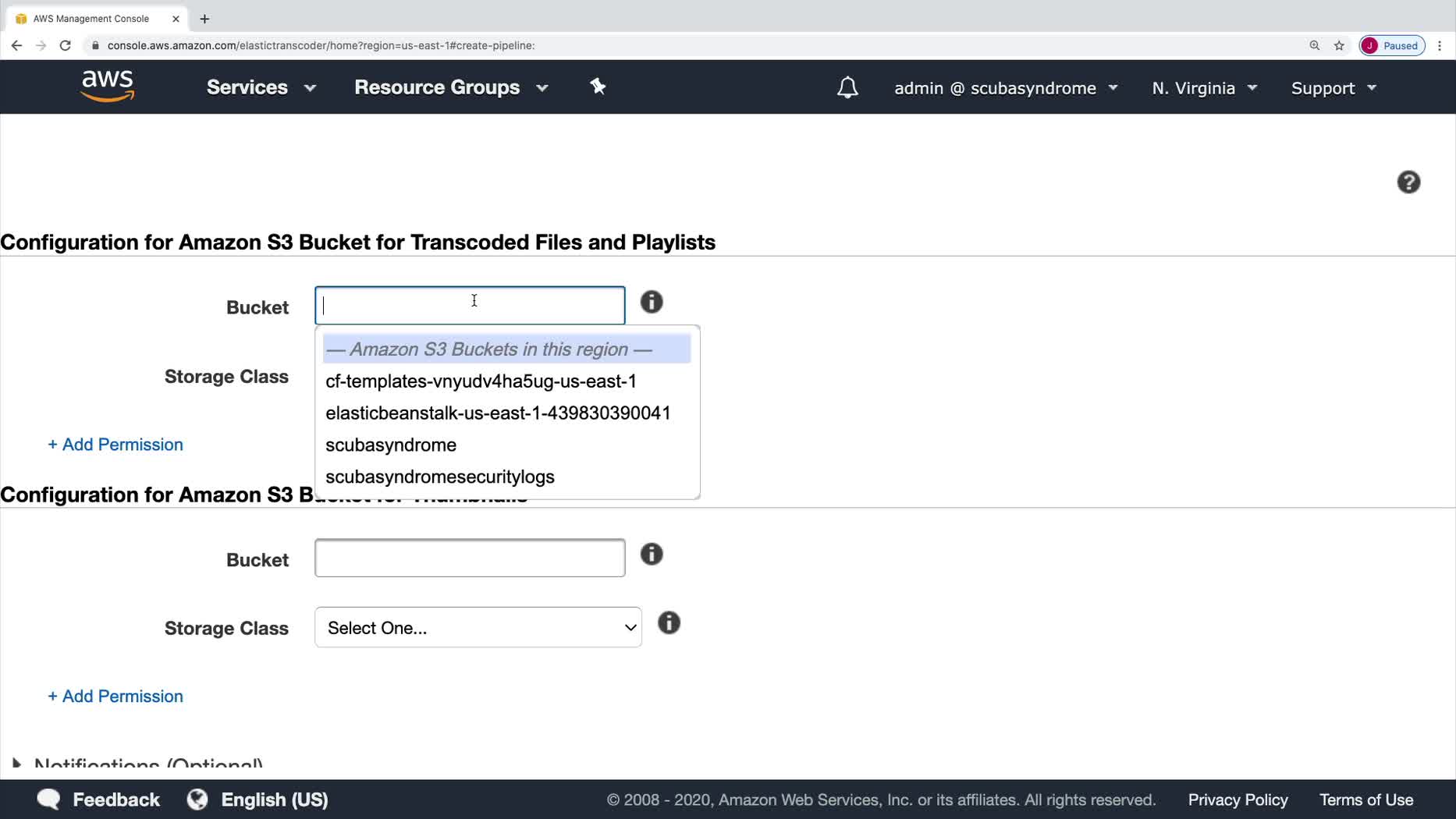The width and height of the screenshot is (1456, 819).
Task: Click the thumbnails Bucket input field
Action: click(470, 558)
